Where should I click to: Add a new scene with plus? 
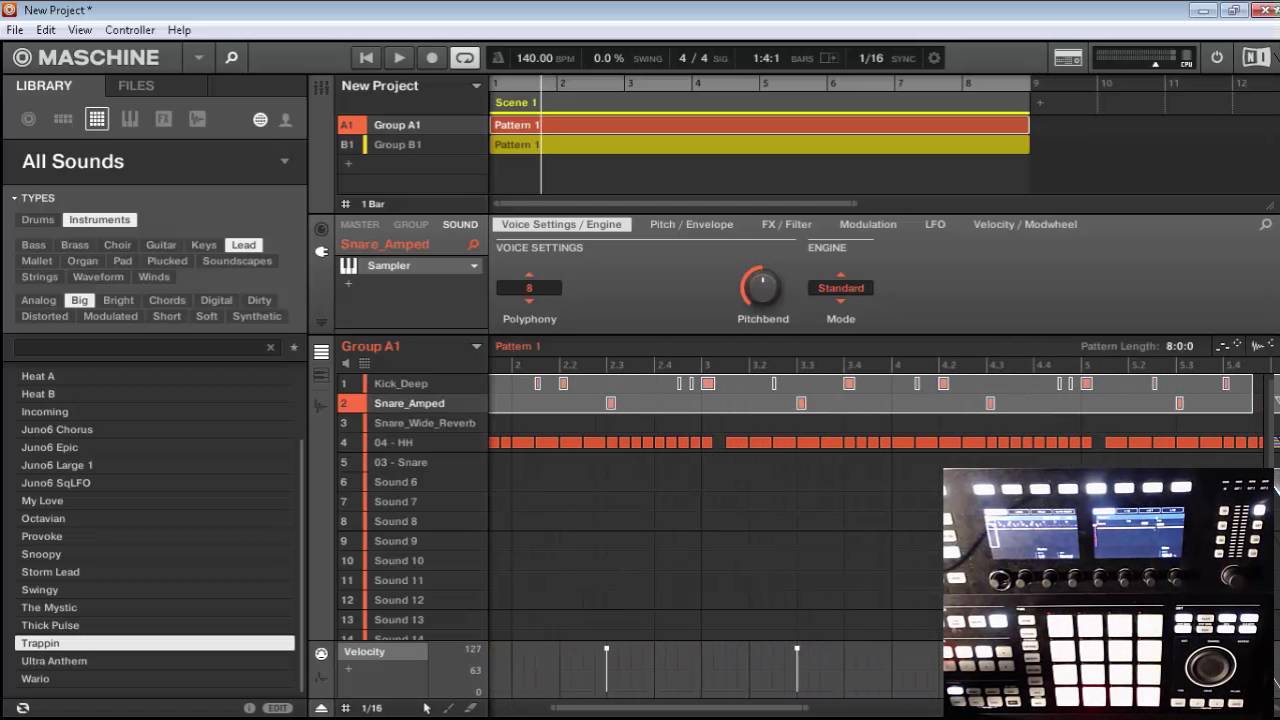(1040, 103)
